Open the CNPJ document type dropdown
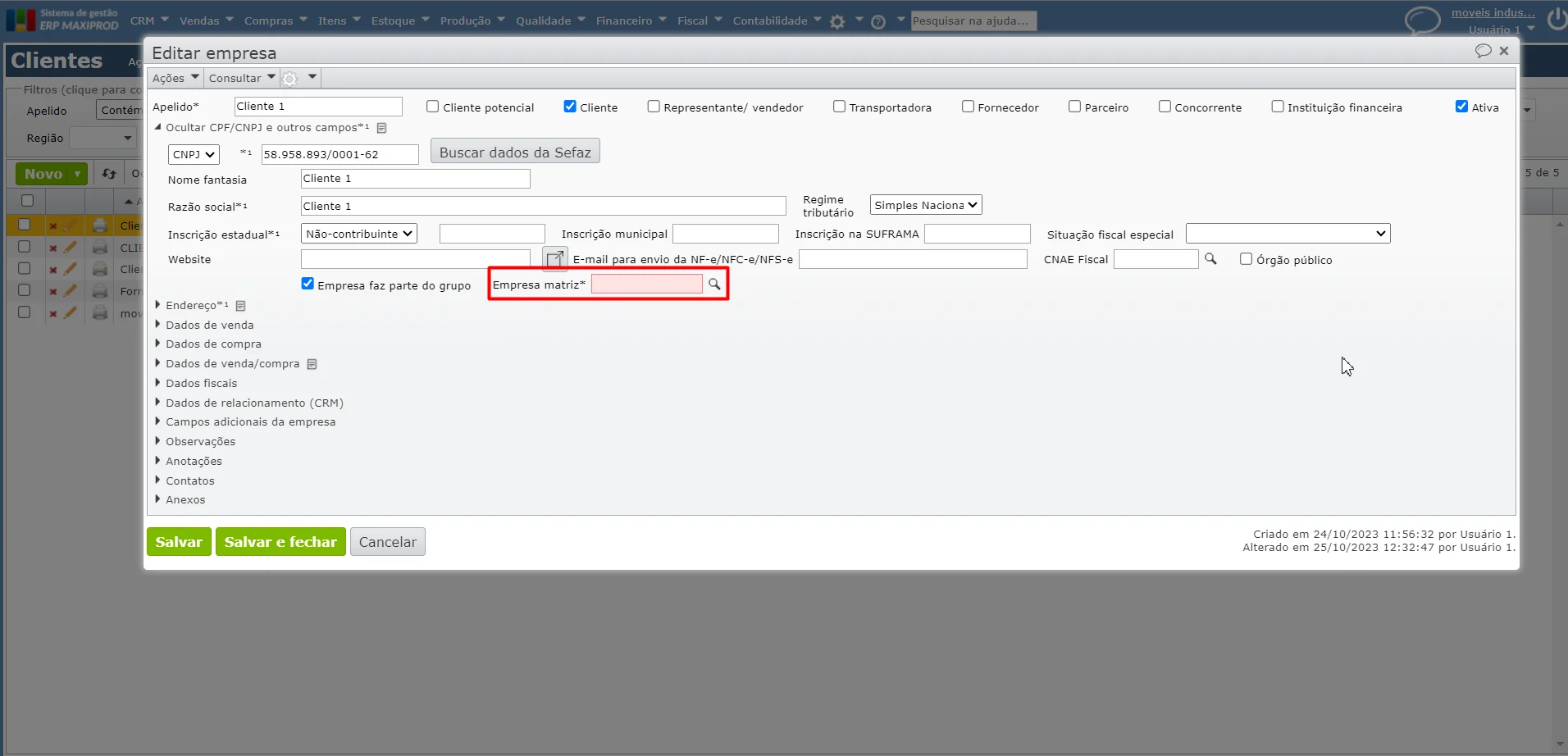 pos(194,154)
